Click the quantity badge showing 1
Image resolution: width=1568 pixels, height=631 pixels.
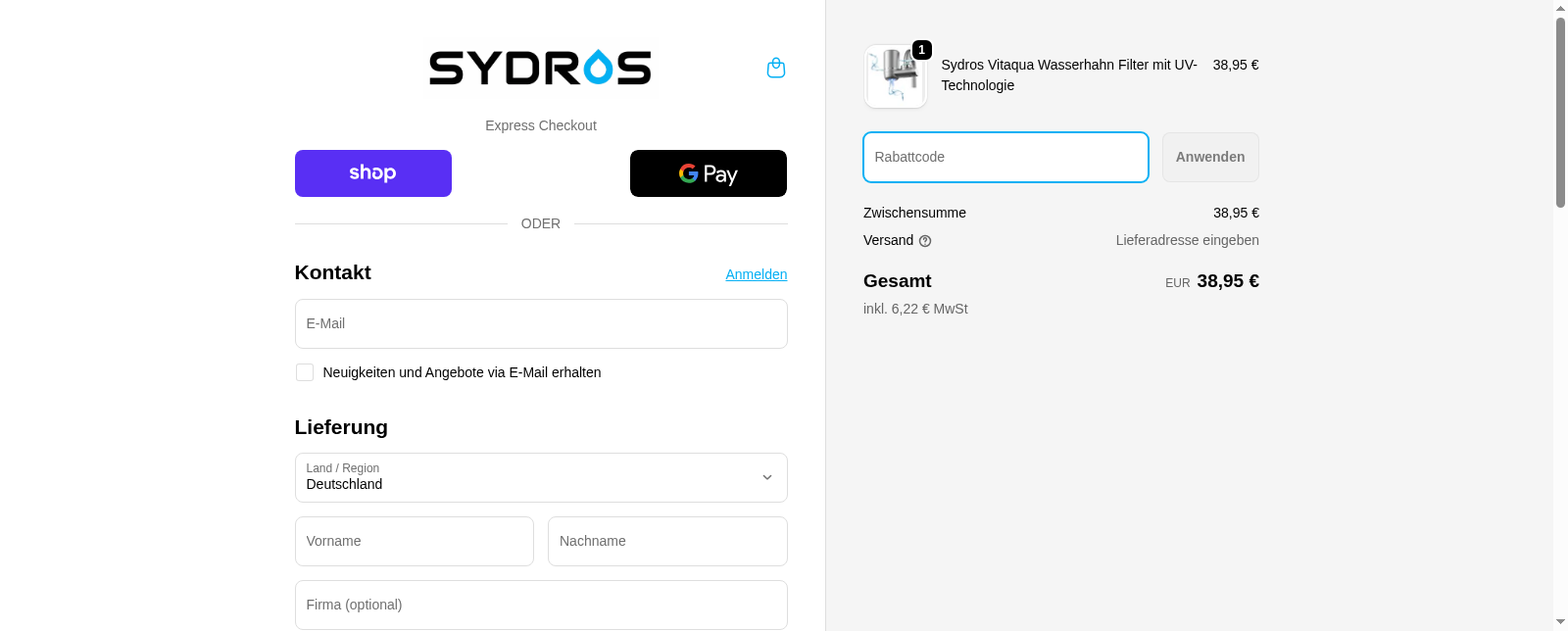coord(921,50)
